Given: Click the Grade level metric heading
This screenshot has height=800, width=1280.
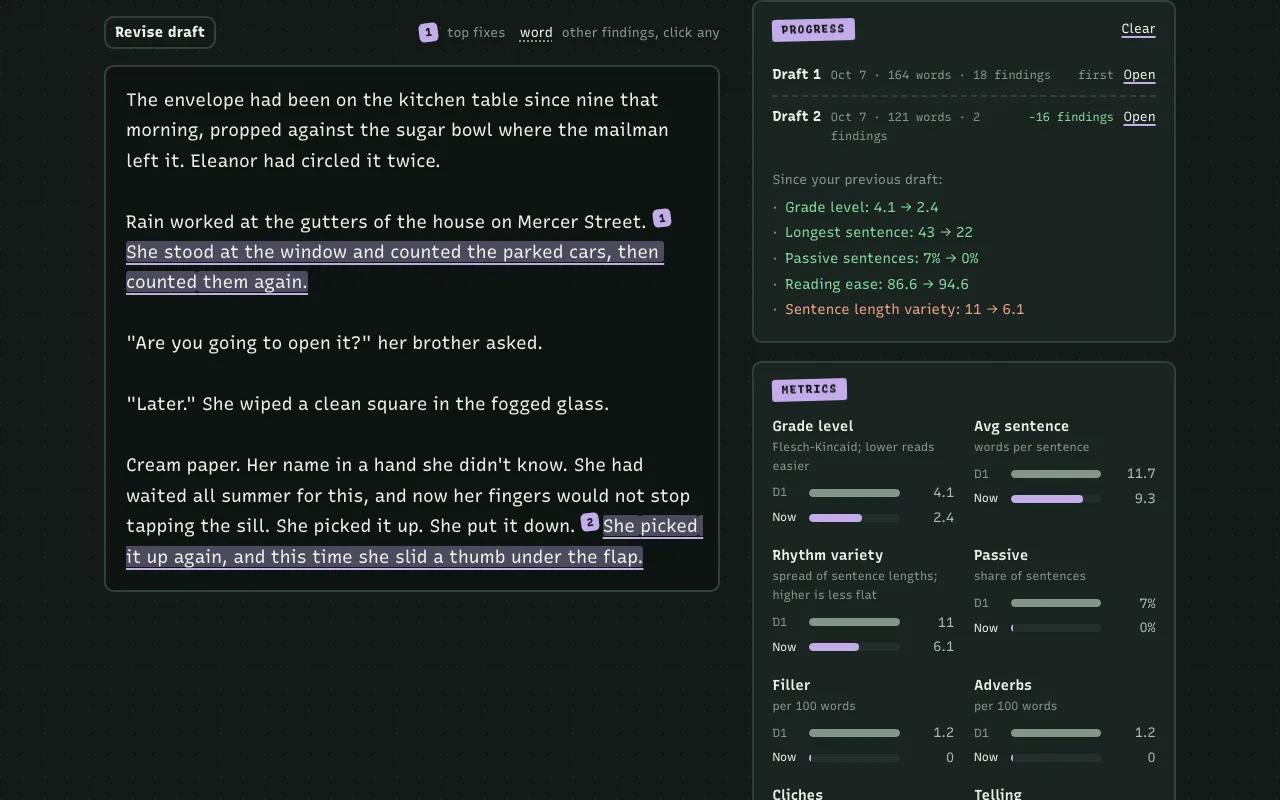Looking at the screenshot, I should (x=813, y=426).
